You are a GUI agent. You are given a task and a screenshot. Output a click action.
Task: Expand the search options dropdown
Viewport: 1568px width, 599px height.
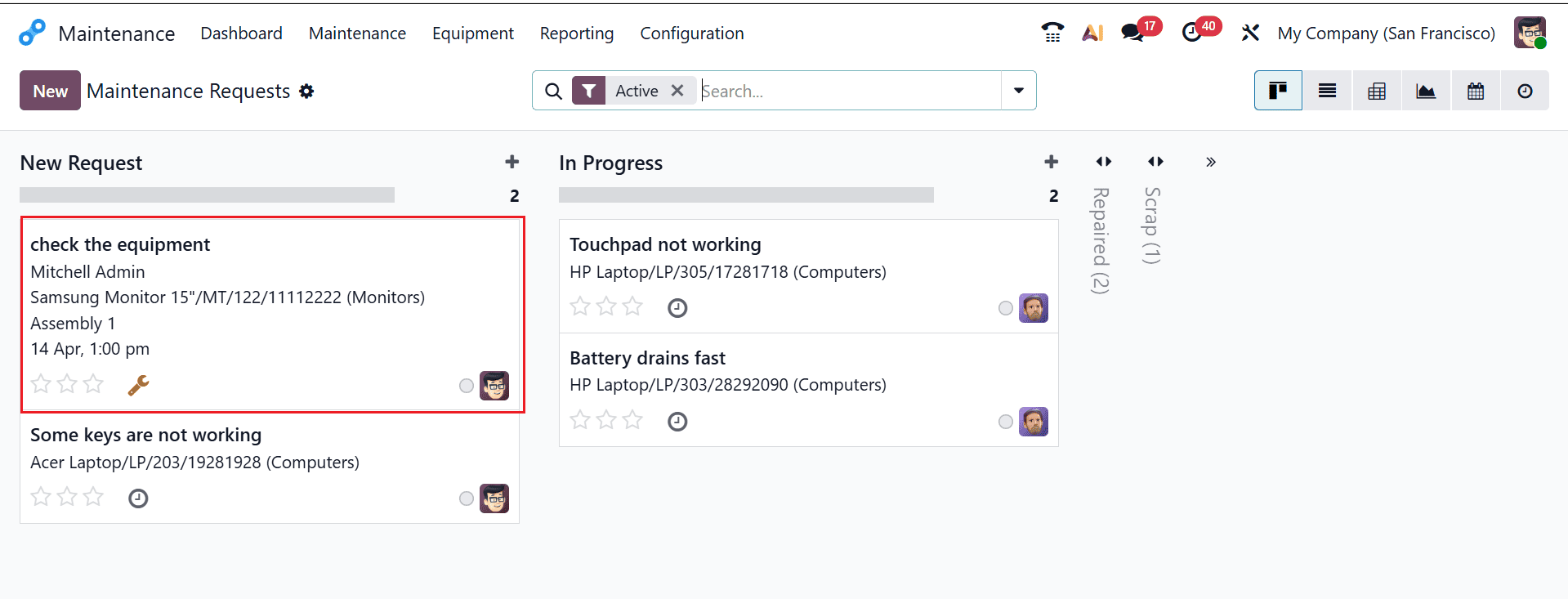click(x=1018, y=90)
